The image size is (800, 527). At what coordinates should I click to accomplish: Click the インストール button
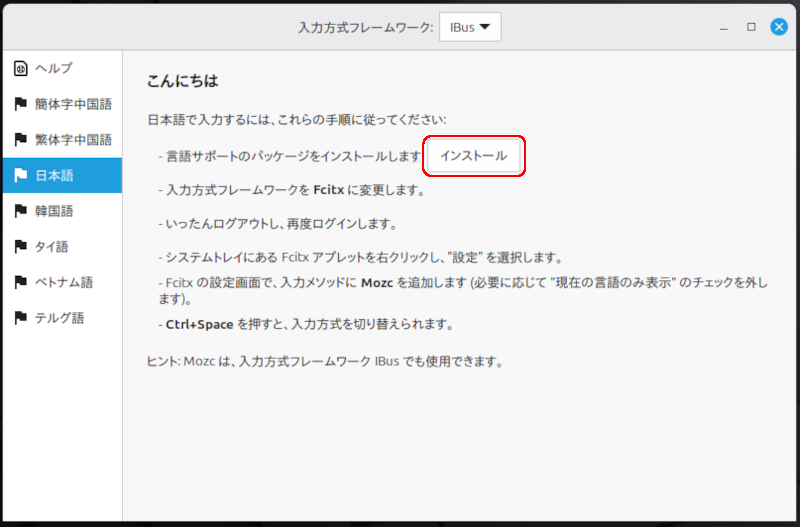point(473,156)
